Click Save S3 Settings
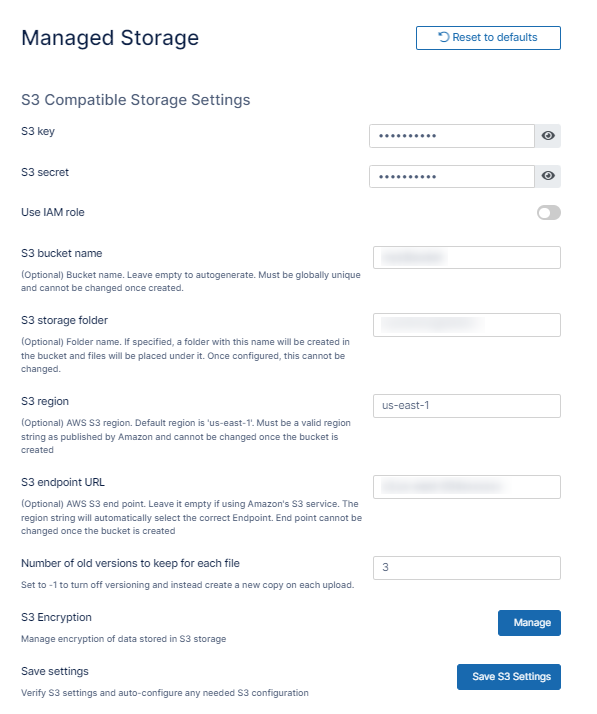The image size is (597, 714). 509,677
